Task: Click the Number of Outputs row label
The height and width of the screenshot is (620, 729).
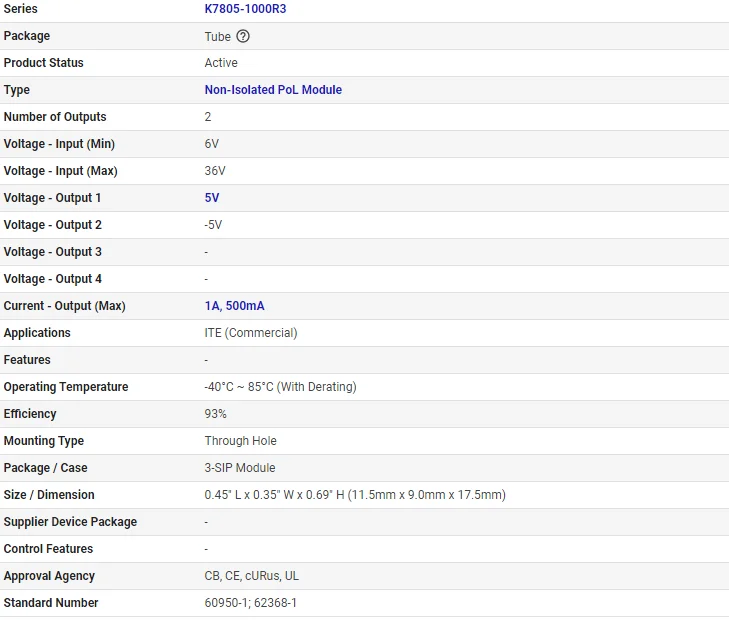Action: [55, 117]
